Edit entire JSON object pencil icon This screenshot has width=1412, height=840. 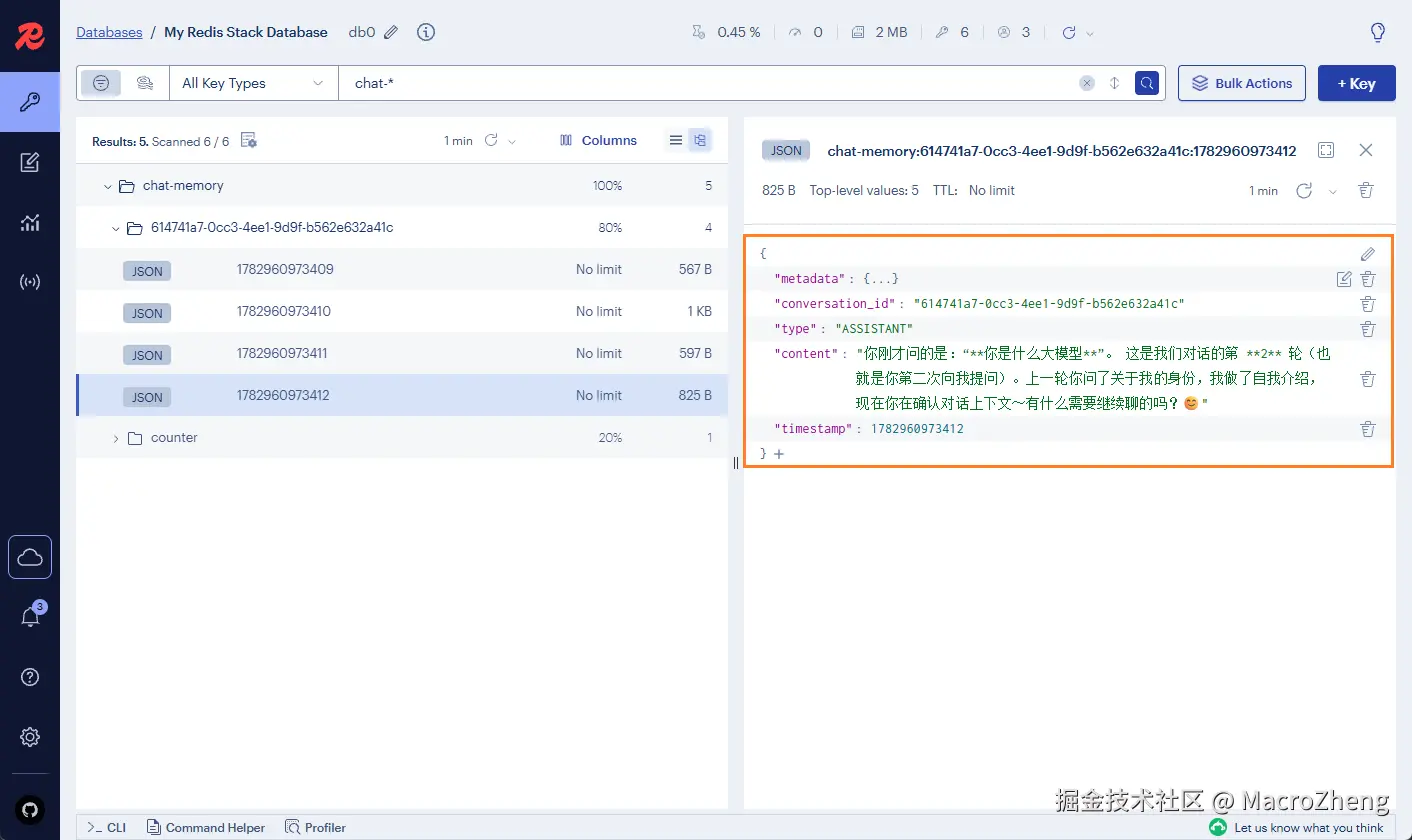point(1368,254)
